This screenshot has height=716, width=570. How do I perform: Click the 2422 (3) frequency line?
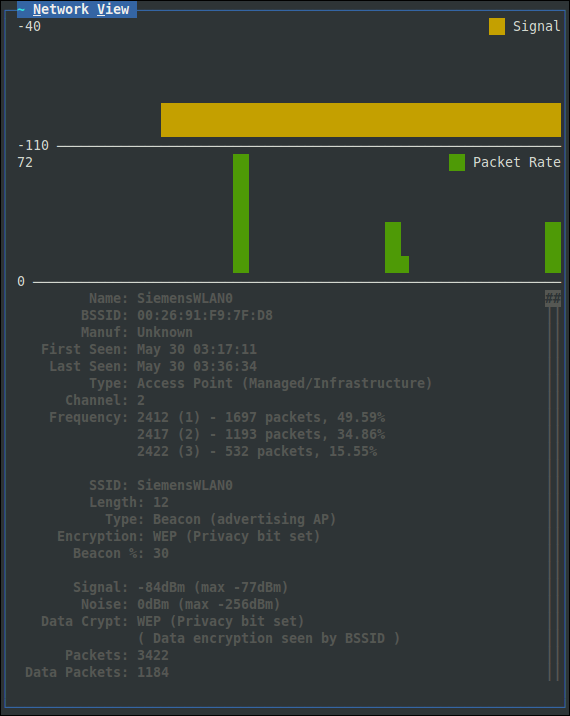[x=257, y=451]
